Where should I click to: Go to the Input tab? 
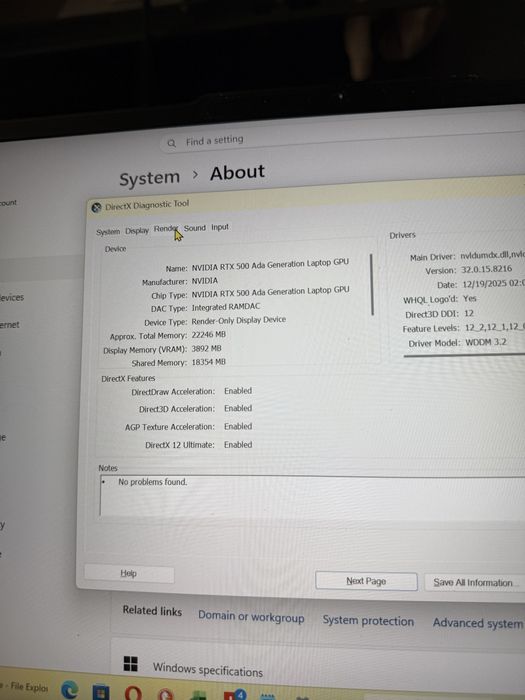click(220, 227)
